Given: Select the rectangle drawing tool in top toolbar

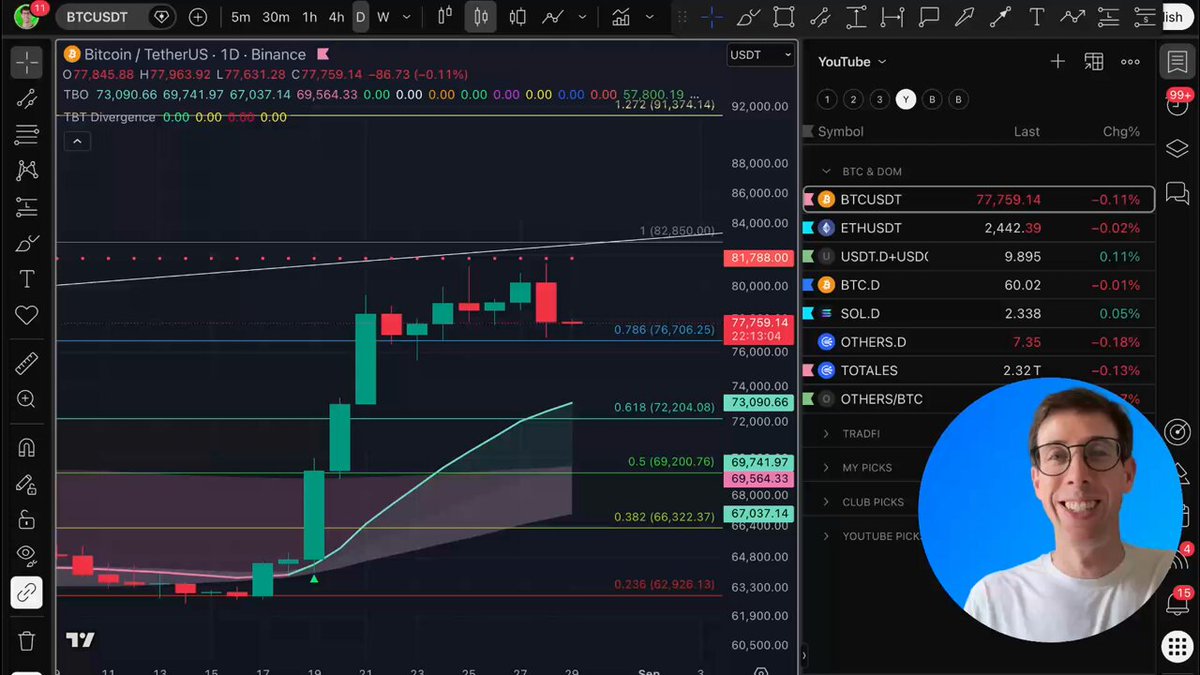Looking at the screenshot, I should 784,17.
